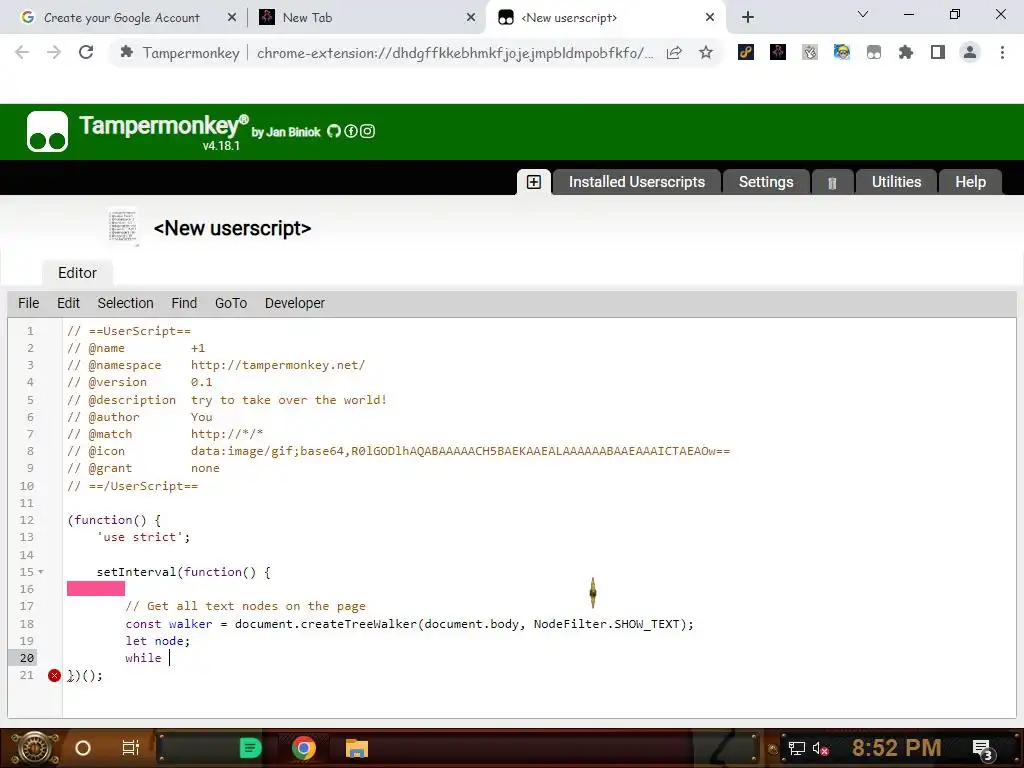
Task: Open a new browser tab with plus
Action: (x=748, y=18)
